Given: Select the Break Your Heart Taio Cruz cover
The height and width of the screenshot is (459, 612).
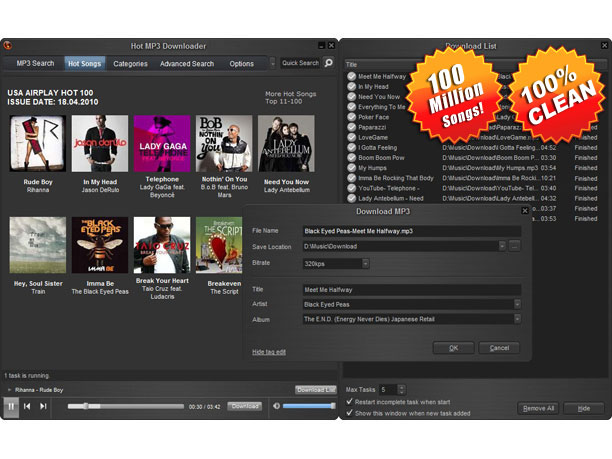Looking at the screenshot, I should [162, 245].
